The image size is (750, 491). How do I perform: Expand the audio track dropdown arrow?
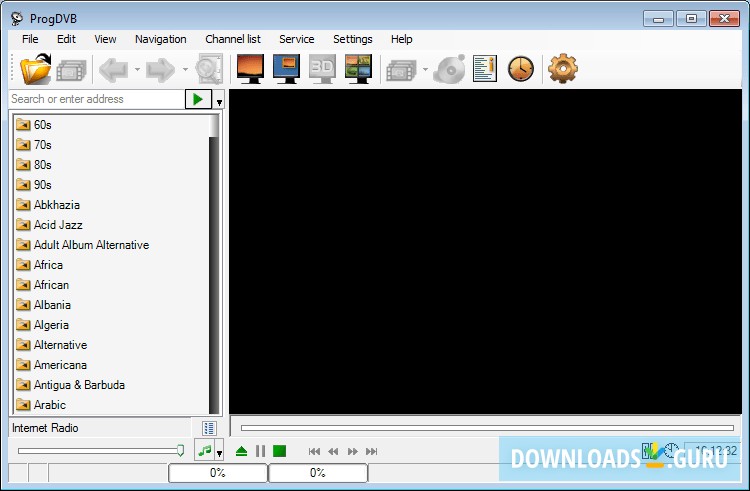tap(219, 452)
